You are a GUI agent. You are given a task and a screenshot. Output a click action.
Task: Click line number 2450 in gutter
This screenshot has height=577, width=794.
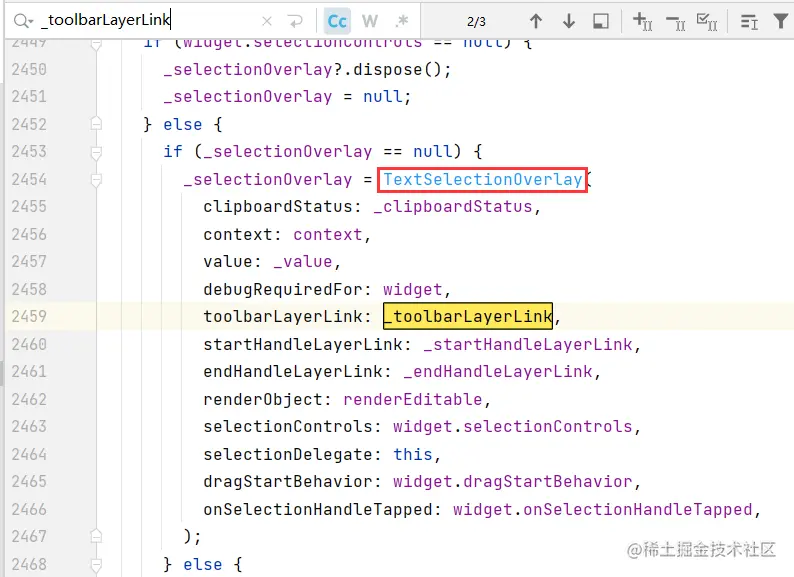(29, 69)
